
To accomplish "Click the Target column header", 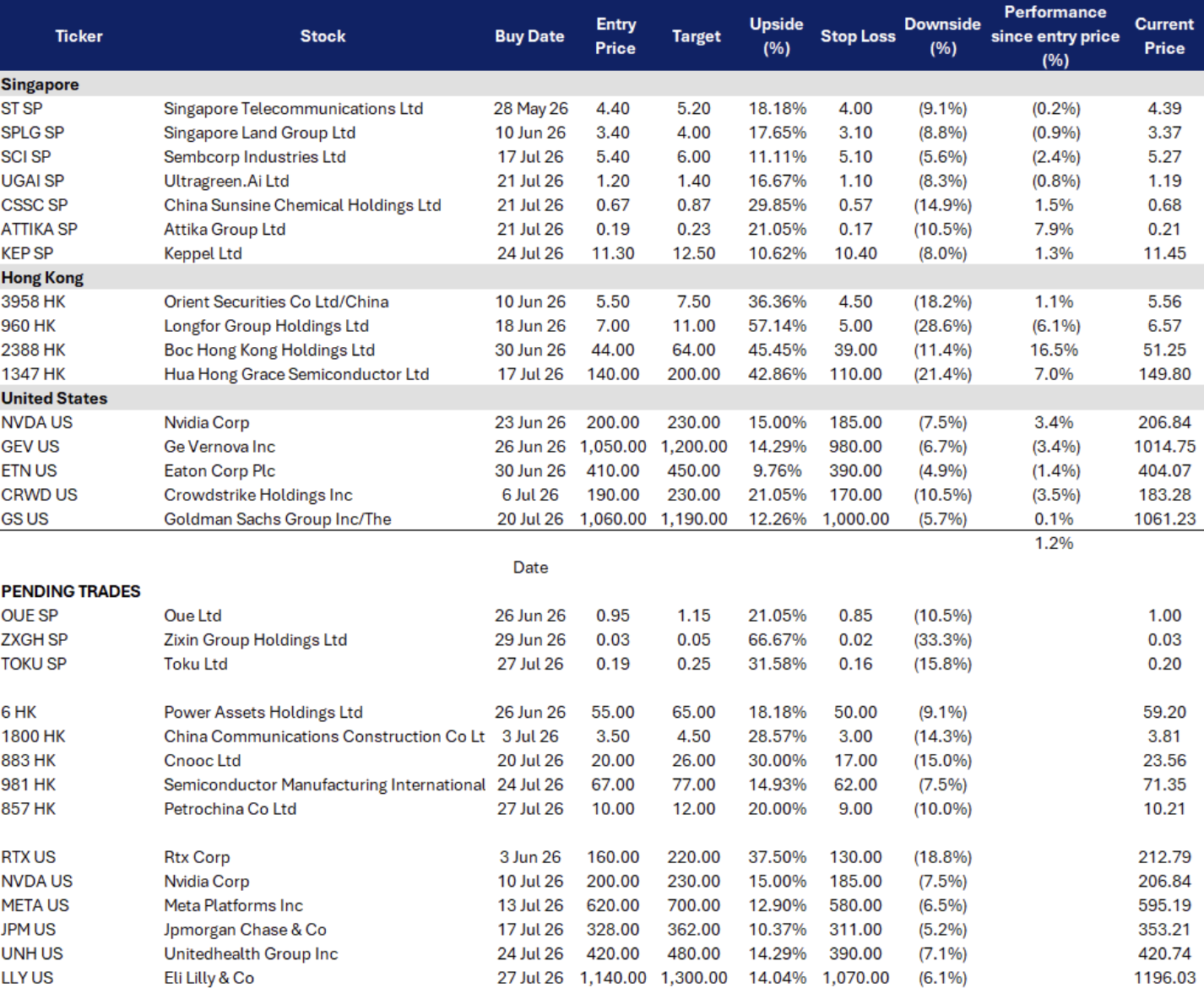I will click(697, 36).
